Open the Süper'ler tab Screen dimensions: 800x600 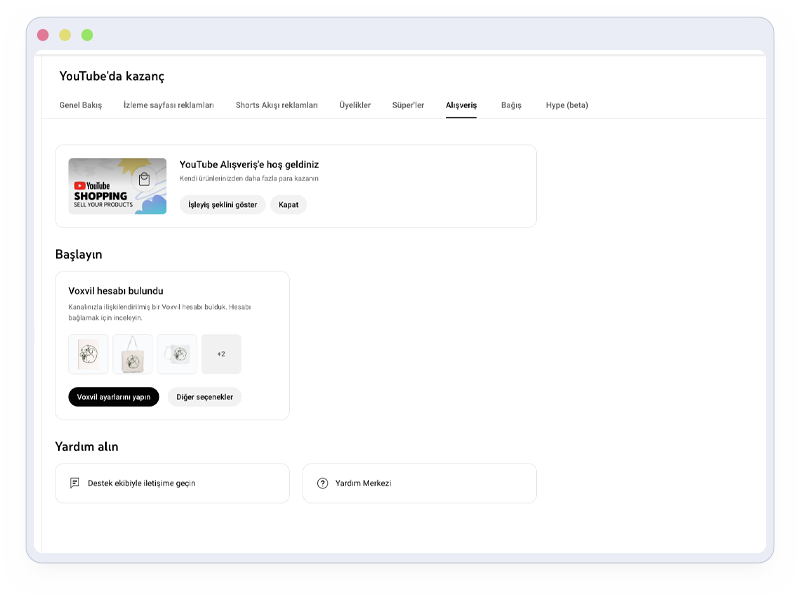[408, 105]
